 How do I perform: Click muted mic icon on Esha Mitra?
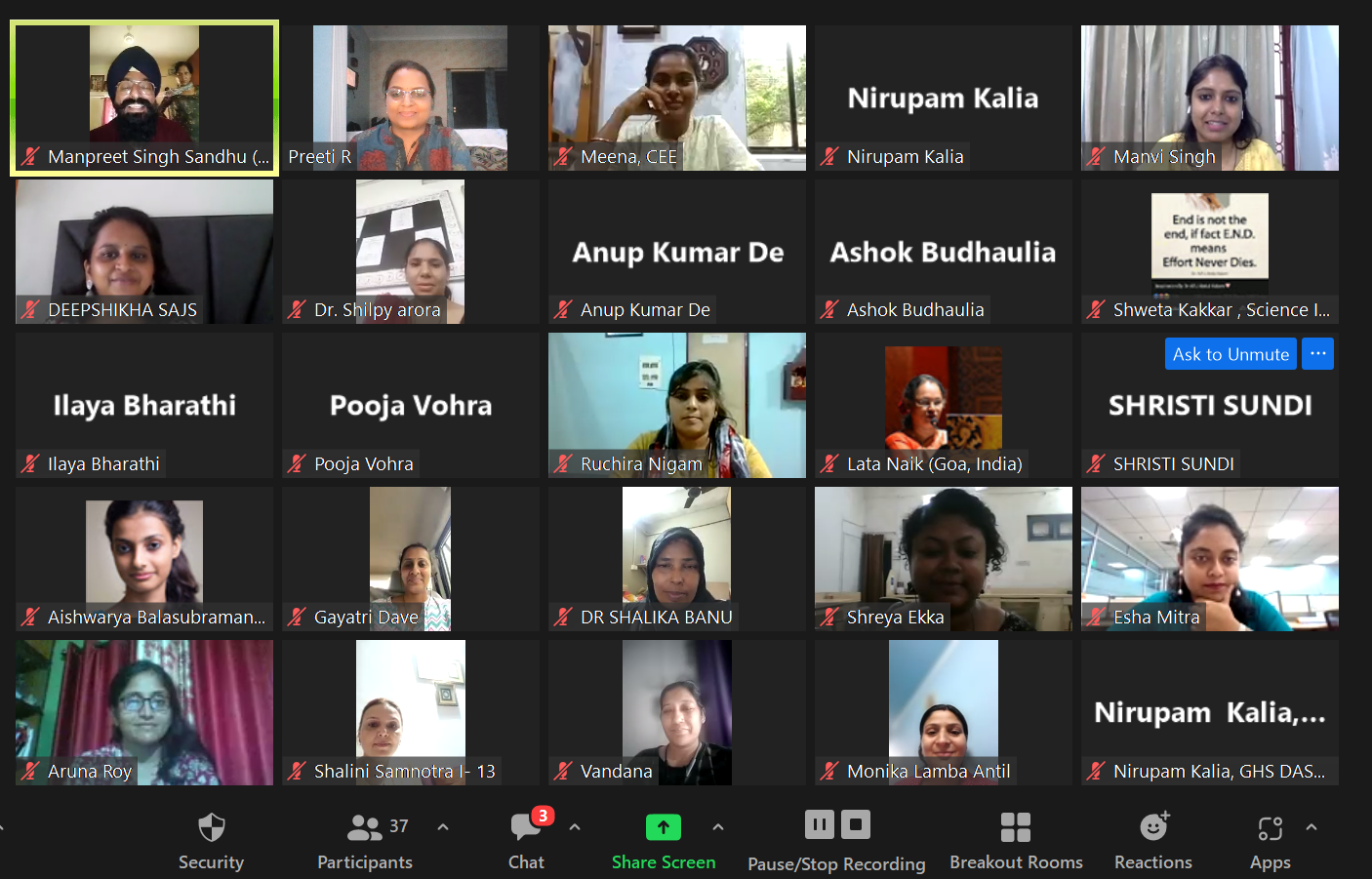pos(1096,617)
